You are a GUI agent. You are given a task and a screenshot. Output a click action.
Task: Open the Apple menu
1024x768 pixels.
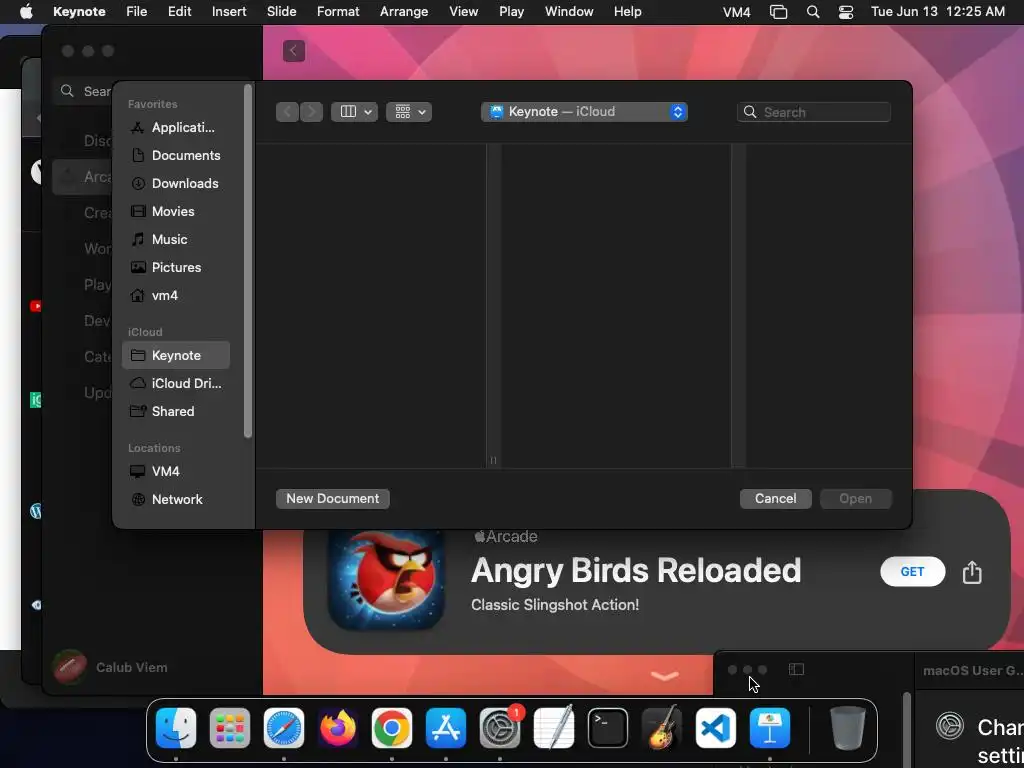[26, 12]
